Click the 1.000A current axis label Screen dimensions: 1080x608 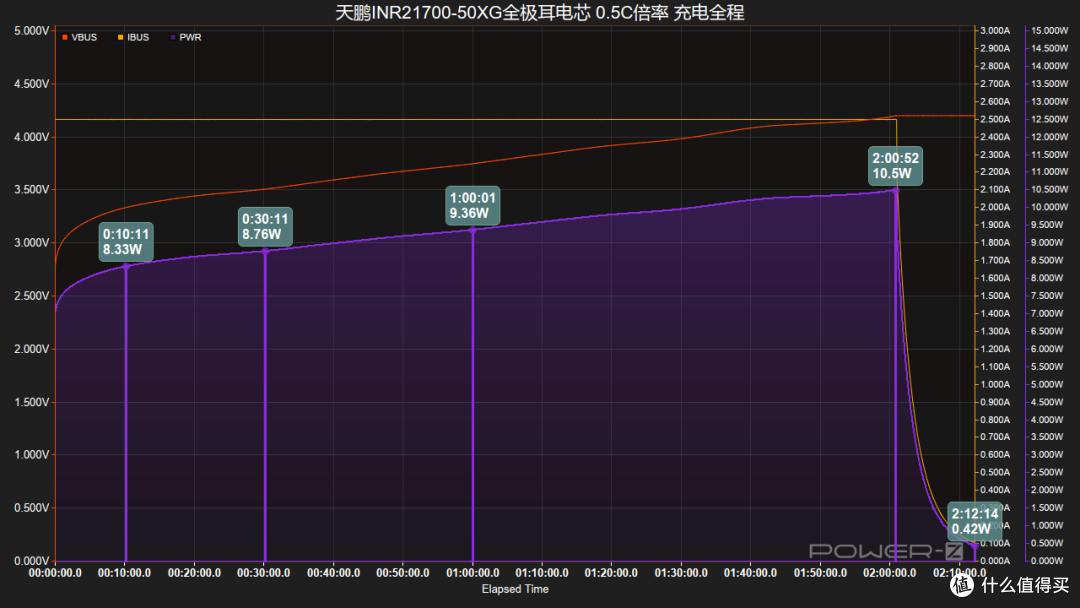[x=995, y=384]
